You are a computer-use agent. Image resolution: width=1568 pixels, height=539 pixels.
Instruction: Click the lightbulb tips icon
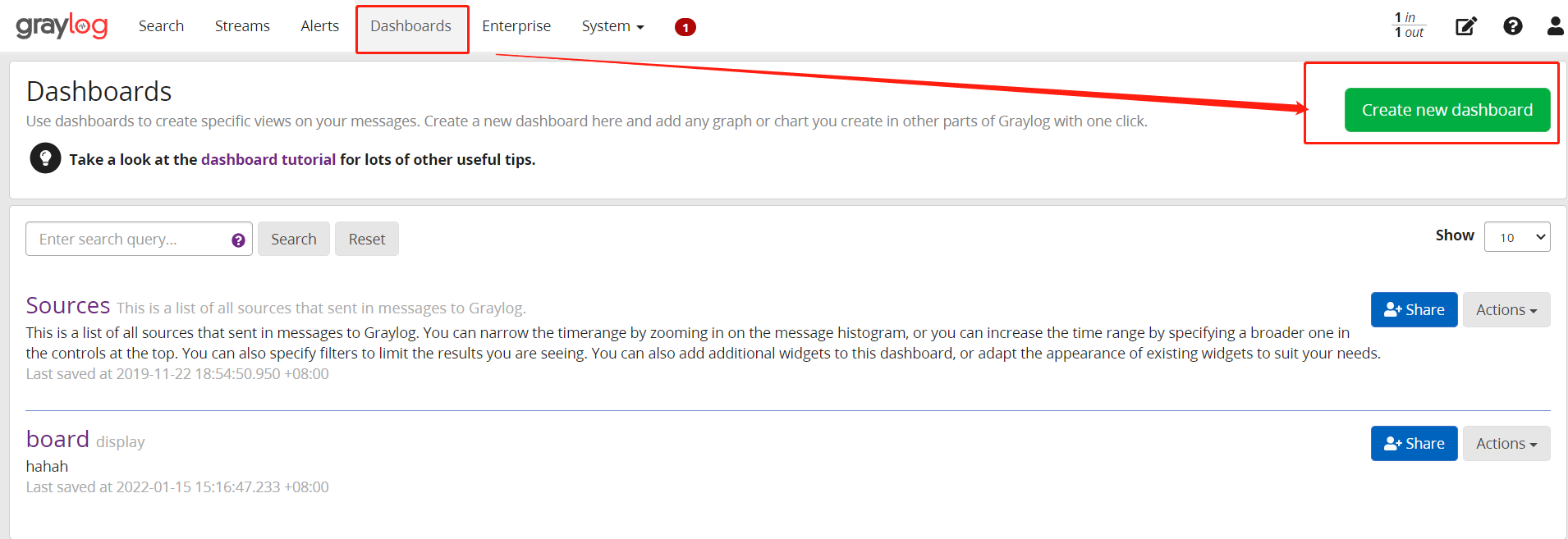pos(46,158)
